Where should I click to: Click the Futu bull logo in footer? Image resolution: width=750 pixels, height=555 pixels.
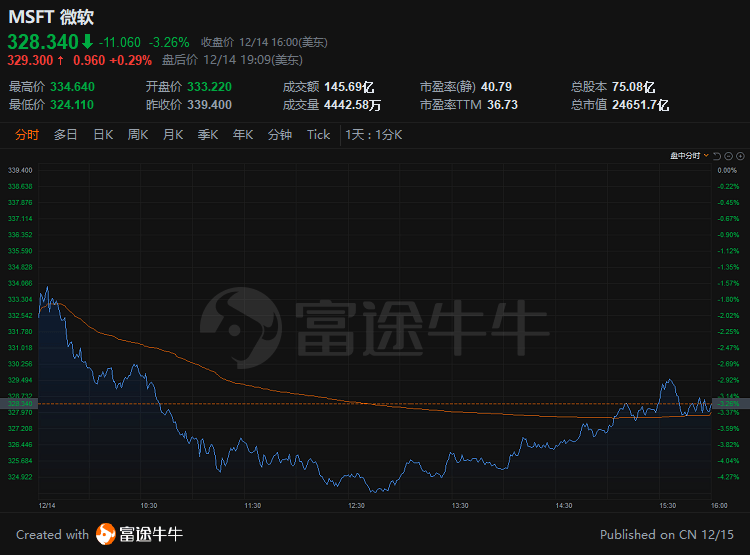click(106, 534)
